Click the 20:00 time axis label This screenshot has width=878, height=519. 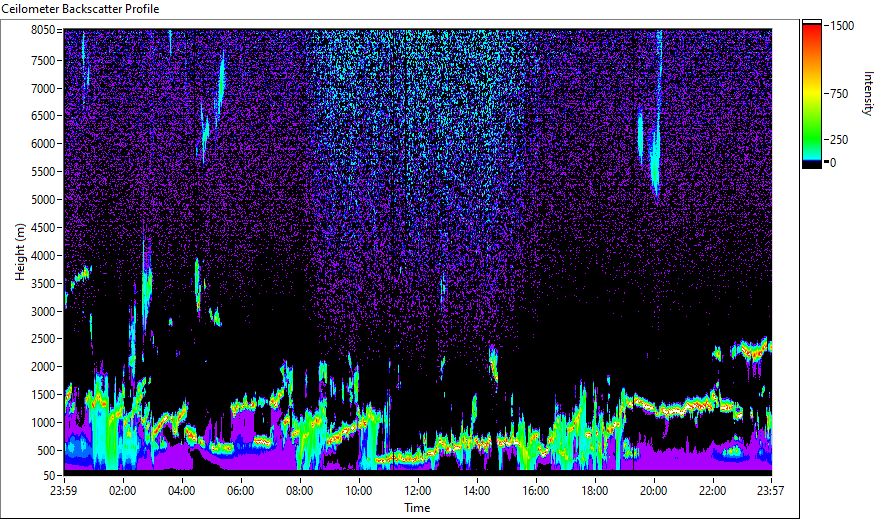pyautogui.click(x=653, y=491)
